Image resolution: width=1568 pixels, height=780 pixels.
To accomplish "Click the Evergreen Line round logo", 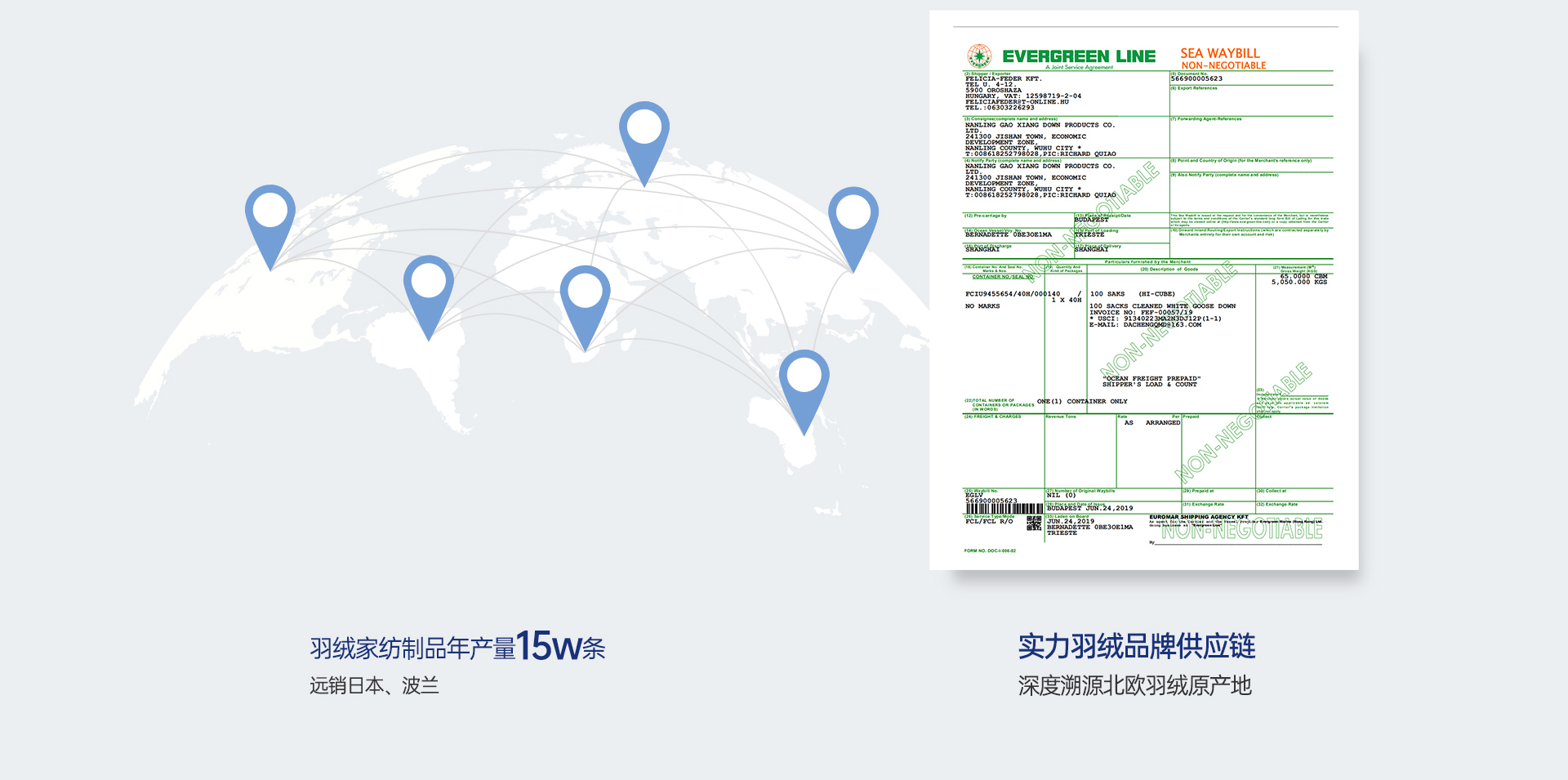I will tap(979, 56).
